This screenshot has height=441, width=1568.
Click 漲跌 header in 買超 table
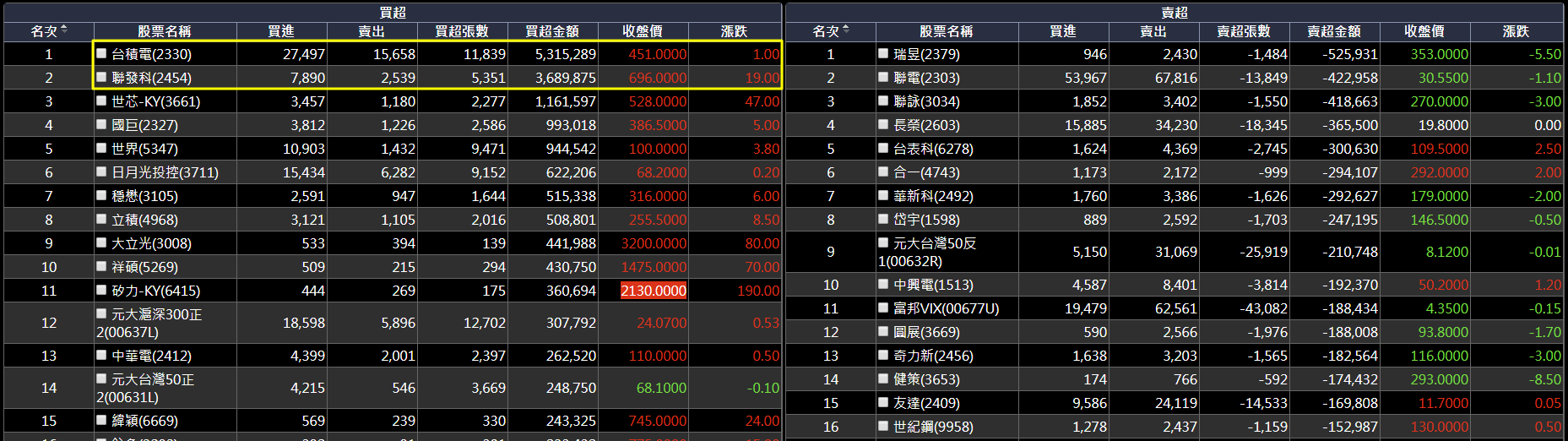734,31
